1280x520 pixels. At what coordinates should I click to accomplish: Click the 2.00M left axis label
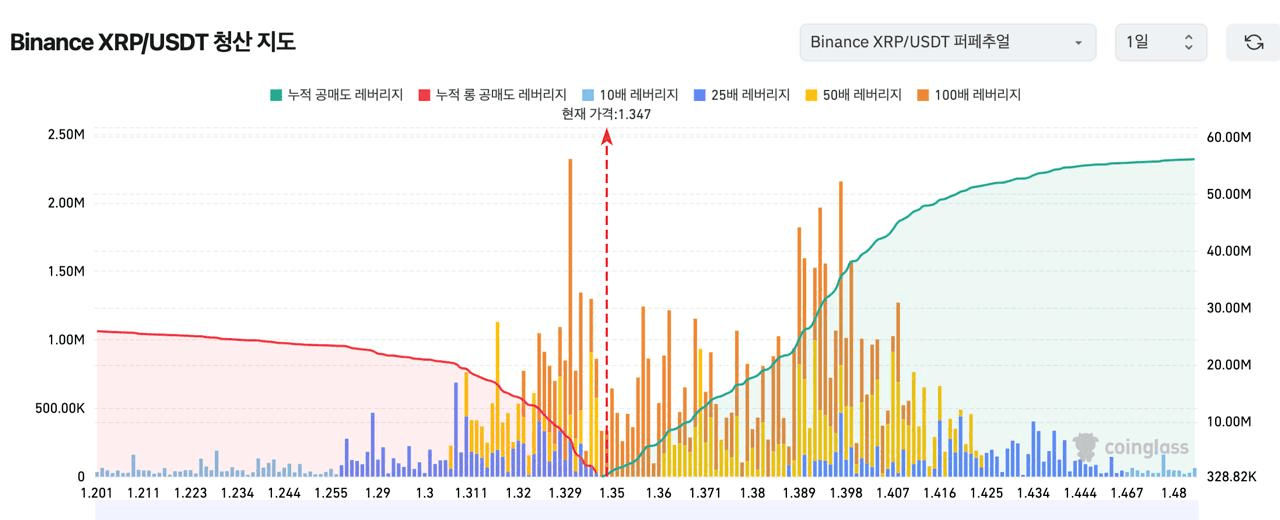click(x=66, y=203)
